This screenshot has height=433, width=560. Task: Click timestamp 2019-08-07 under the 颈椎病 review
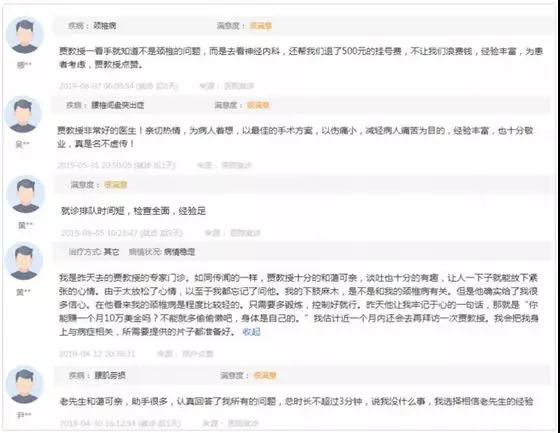click(118, 86)
